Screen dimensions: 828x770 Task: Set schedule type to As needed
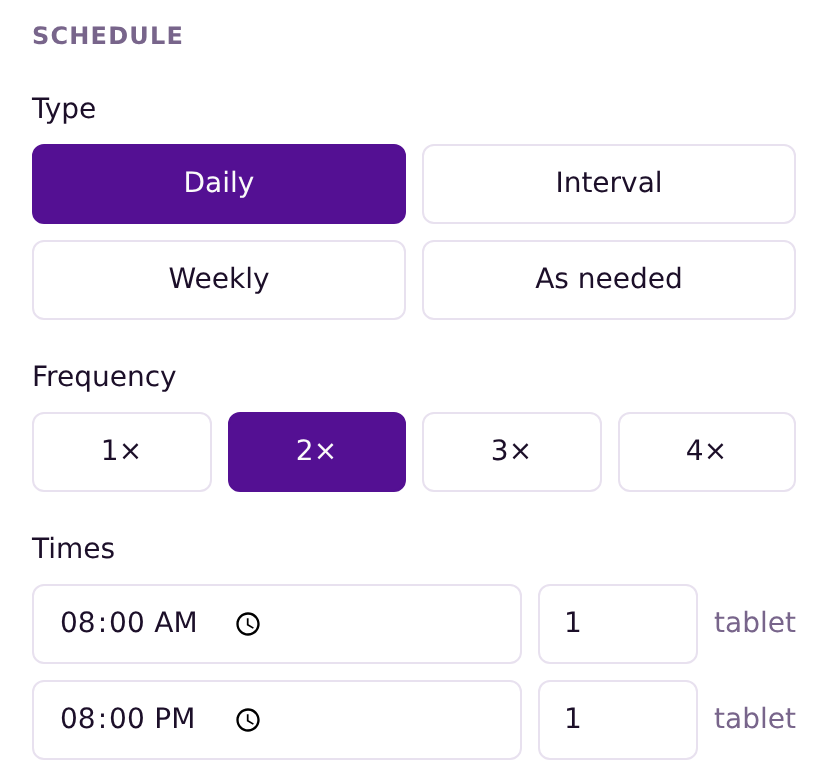pyautogui.click(x=609, y=280)
